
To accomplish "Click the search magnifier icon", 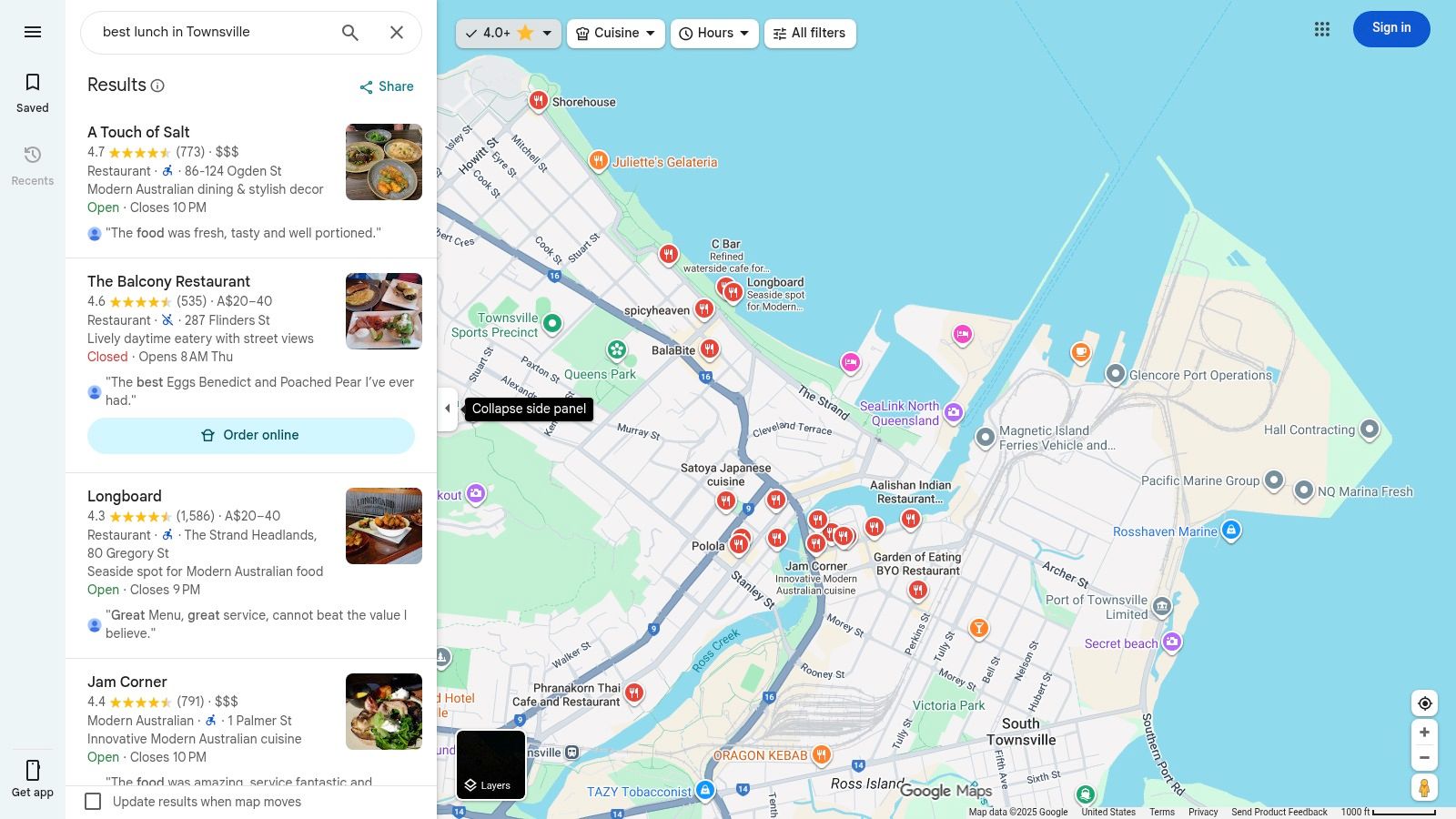I will click(349, 32).
